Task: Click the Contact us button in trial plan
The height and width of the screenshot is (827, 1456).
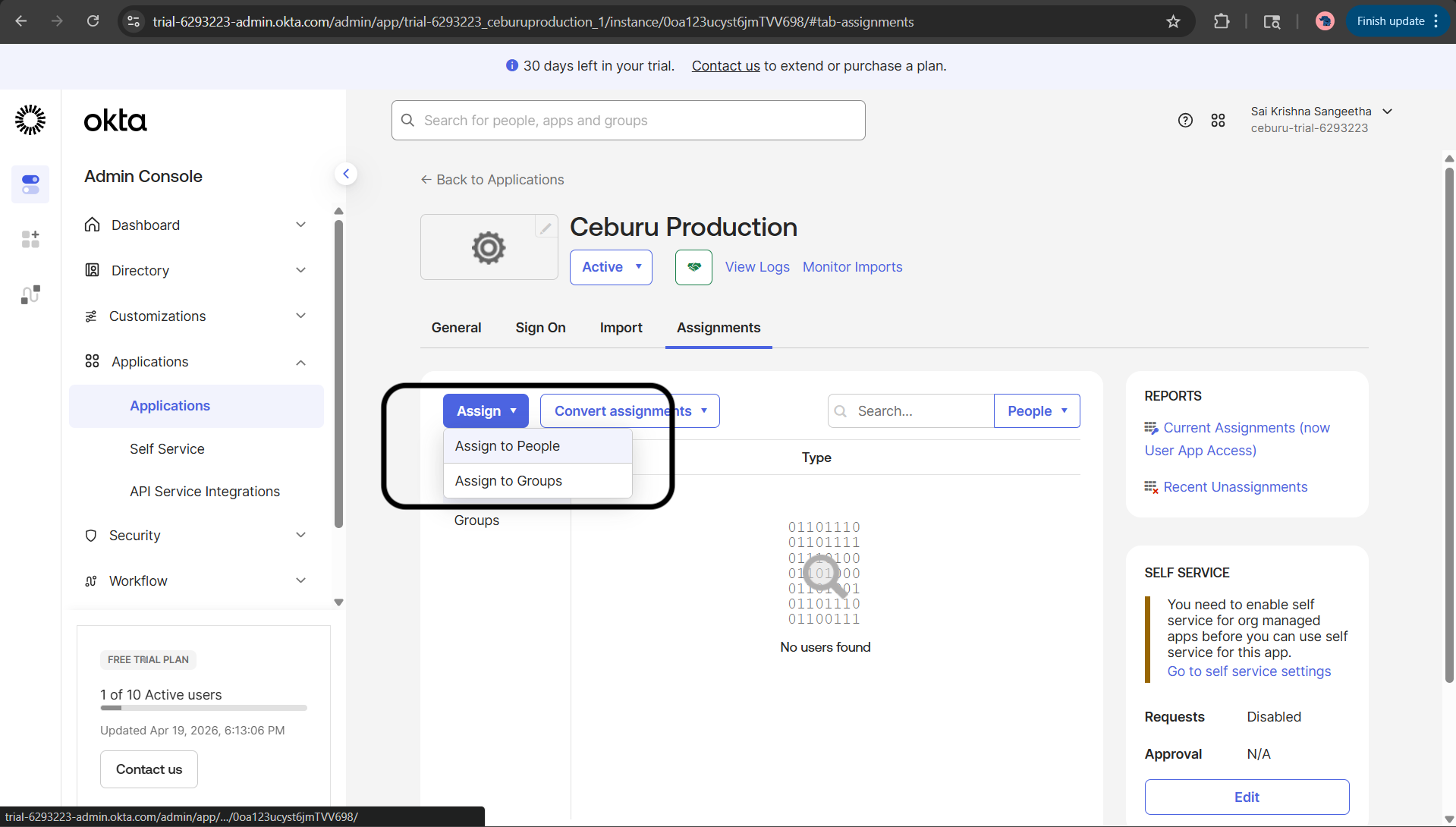Action: pos(149,769)
